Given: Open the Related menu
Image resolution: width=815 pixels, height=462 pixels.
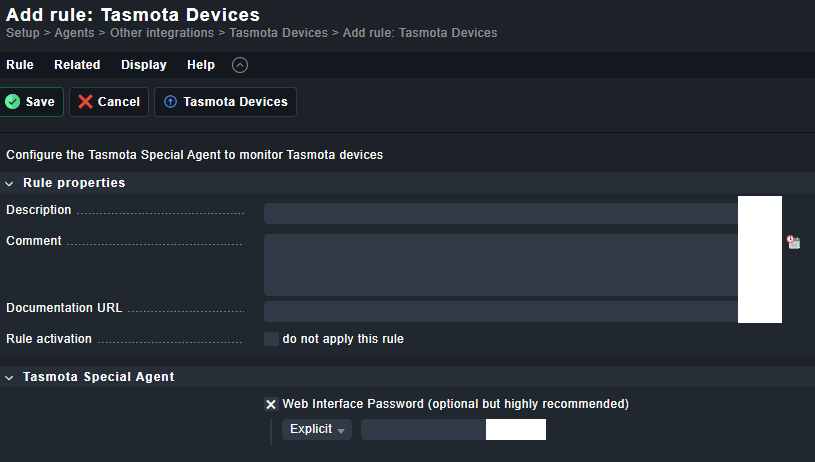Looking at the screenshot, I should [x=77, y=65].
